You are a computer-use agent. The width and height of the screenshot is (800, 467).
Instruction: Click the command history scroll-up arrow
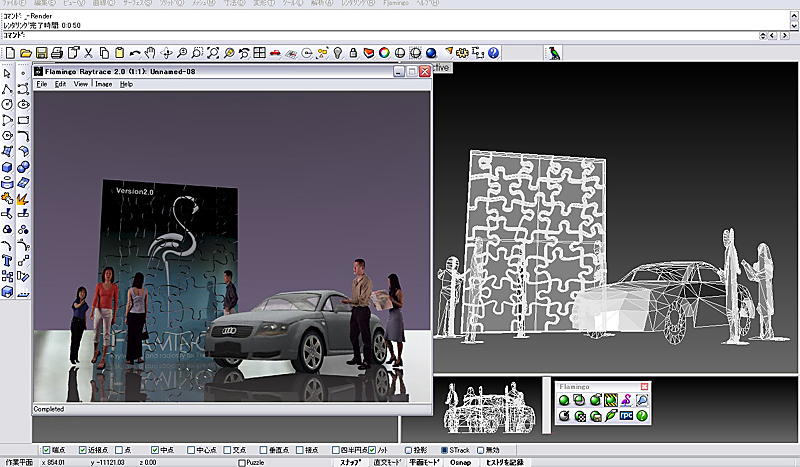[794, 16]
